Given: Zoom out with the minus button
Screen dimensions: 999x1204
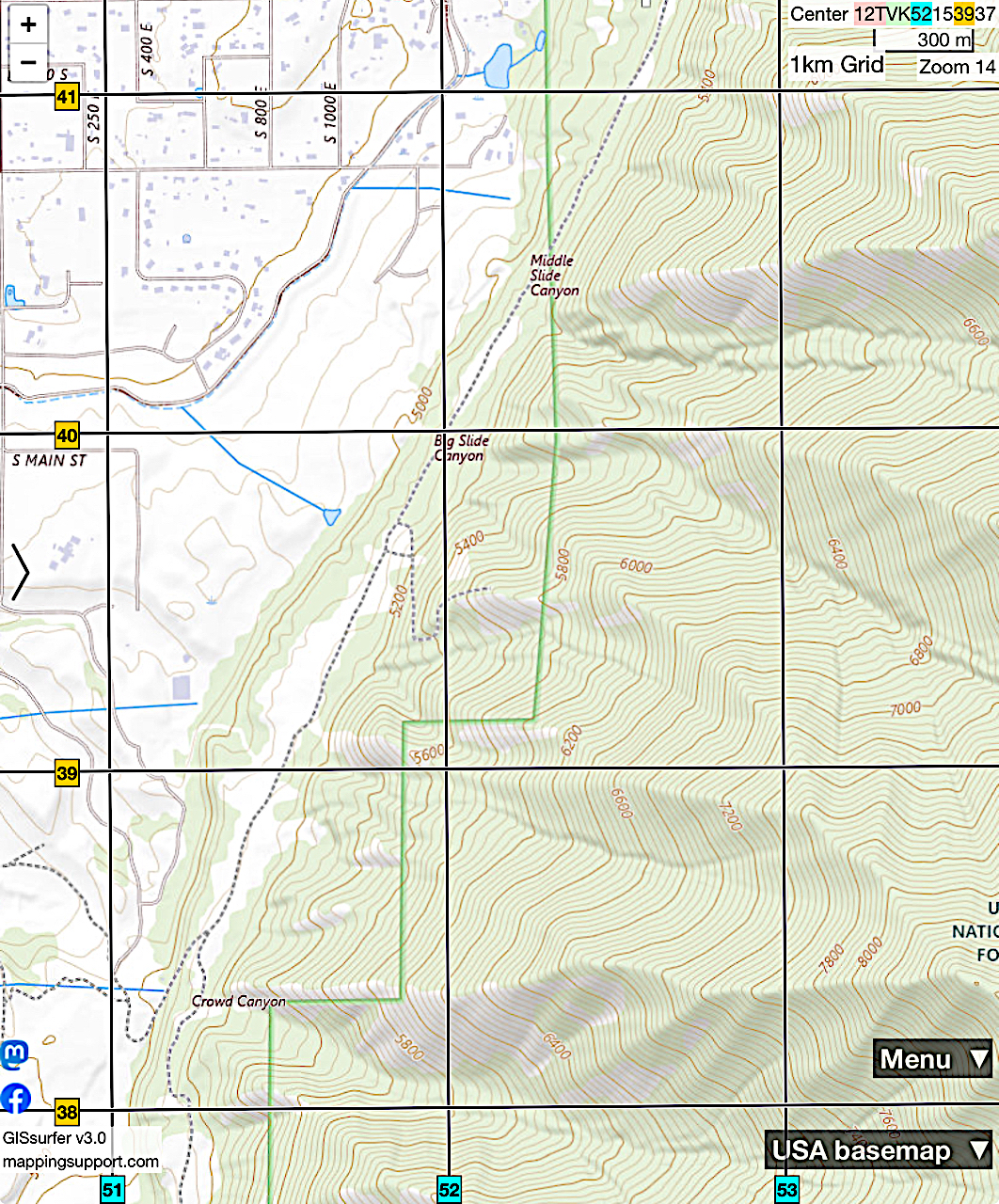Looking at the screenshot, I should 28,63.
